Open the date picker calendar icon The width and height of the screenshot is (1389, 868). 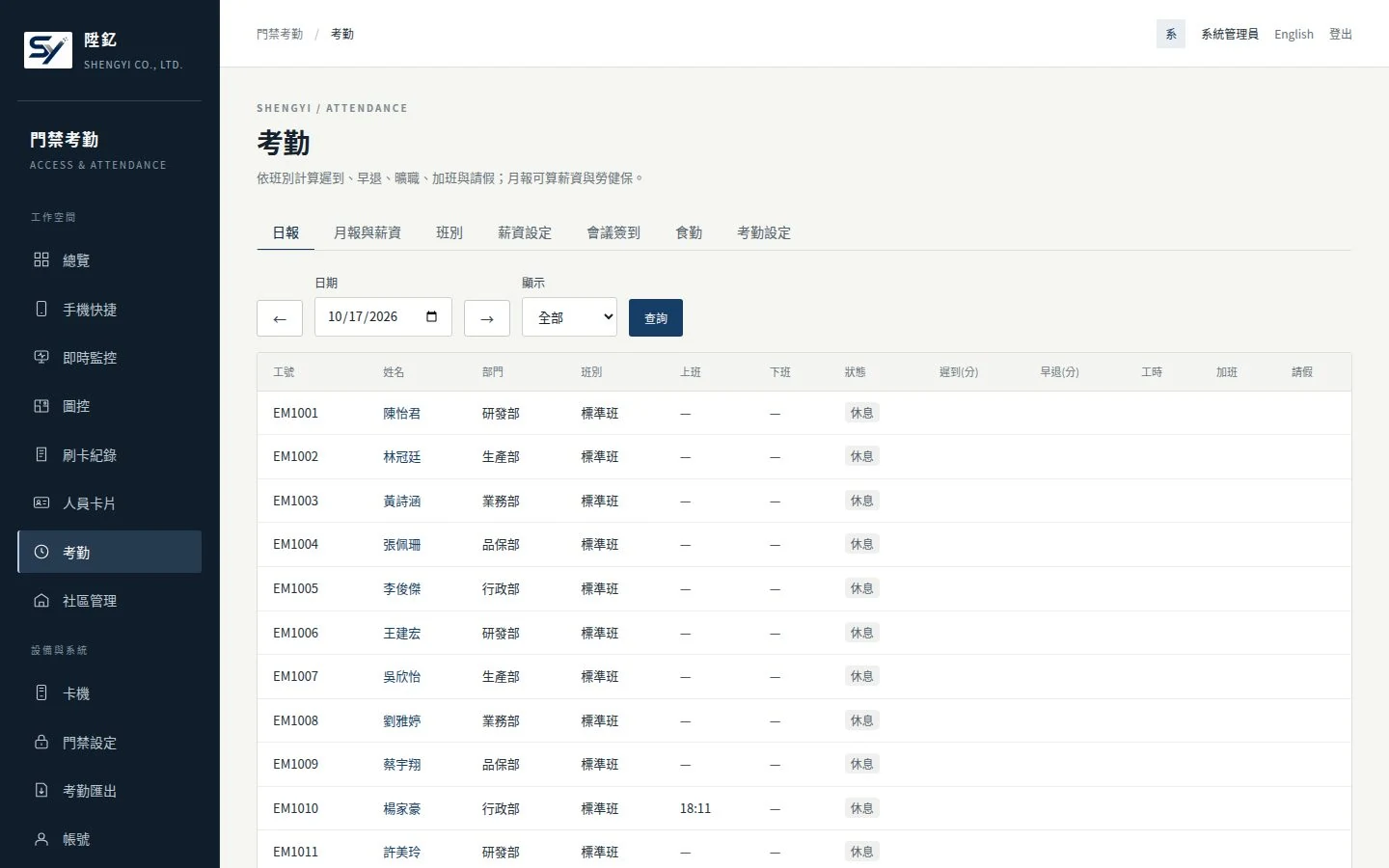431,316
